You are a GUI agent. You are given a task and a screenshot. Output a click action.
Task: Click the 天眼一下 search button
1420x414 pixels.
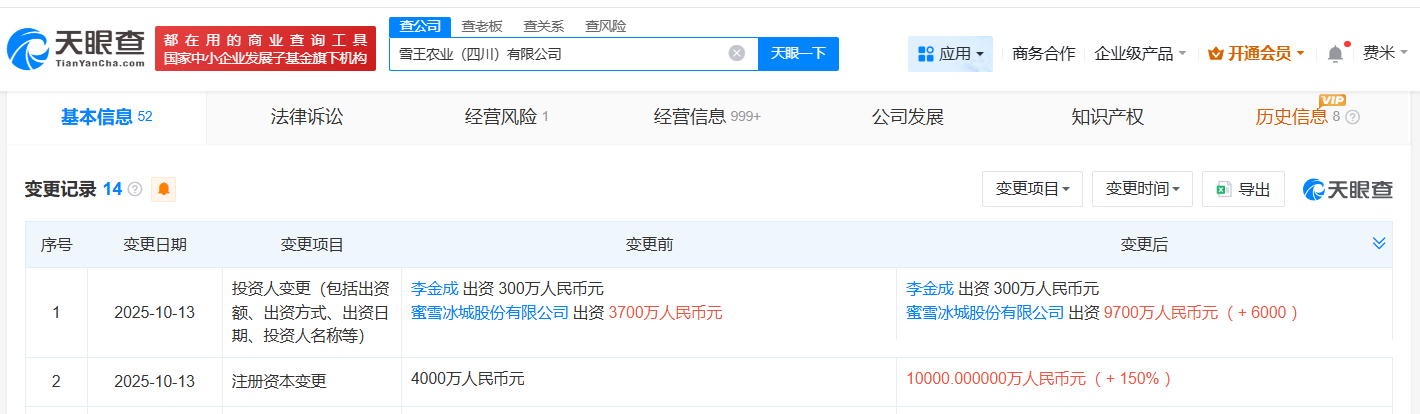click(x=798, y=54)
